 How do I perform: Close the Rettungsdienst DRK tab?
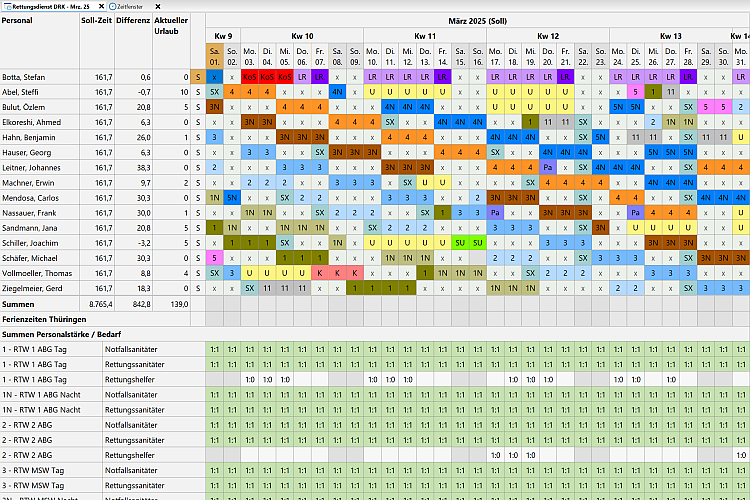pos(99,6)
